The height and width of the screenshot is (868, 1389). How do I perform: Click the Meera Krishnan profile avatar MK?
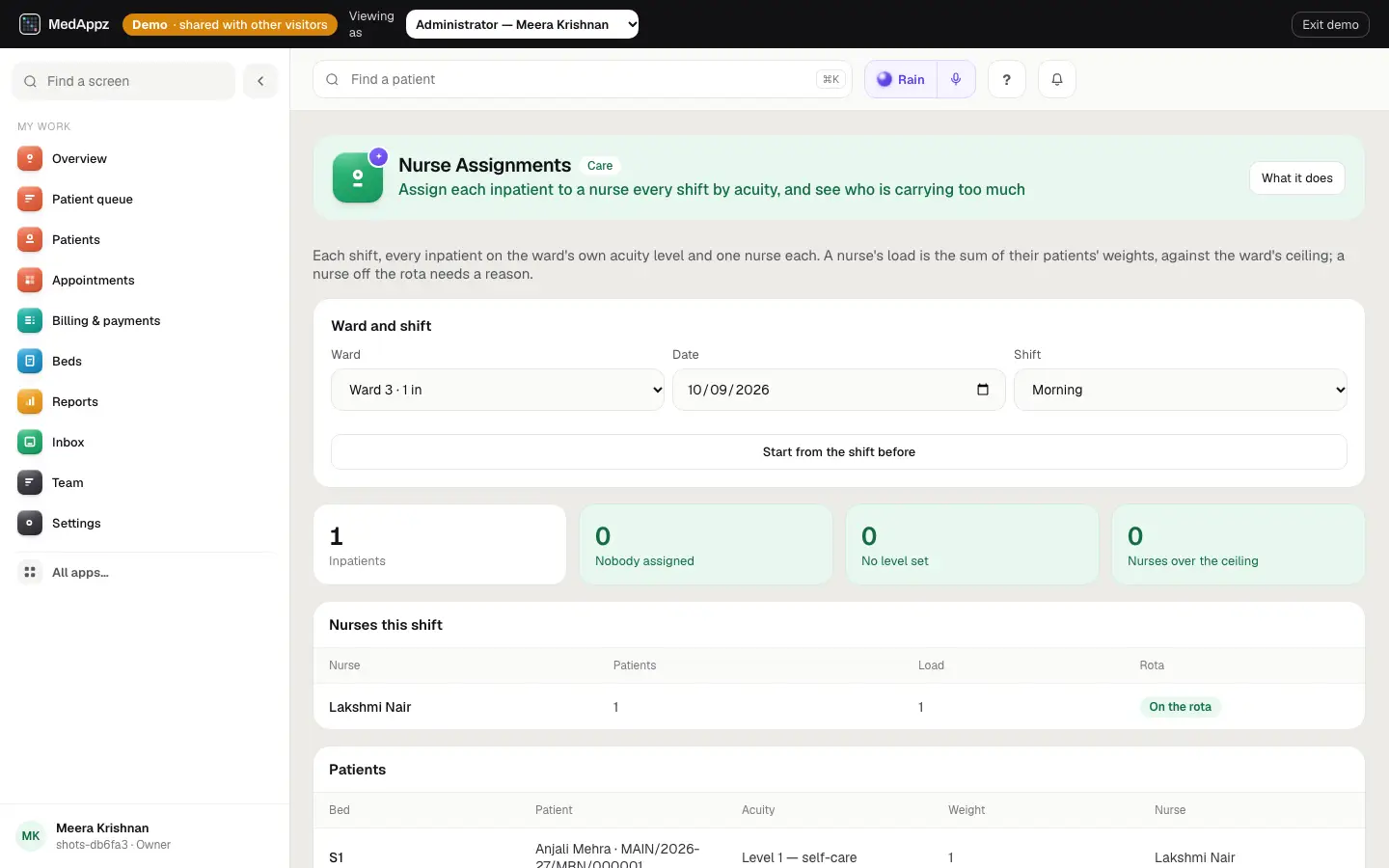(31, 836)
